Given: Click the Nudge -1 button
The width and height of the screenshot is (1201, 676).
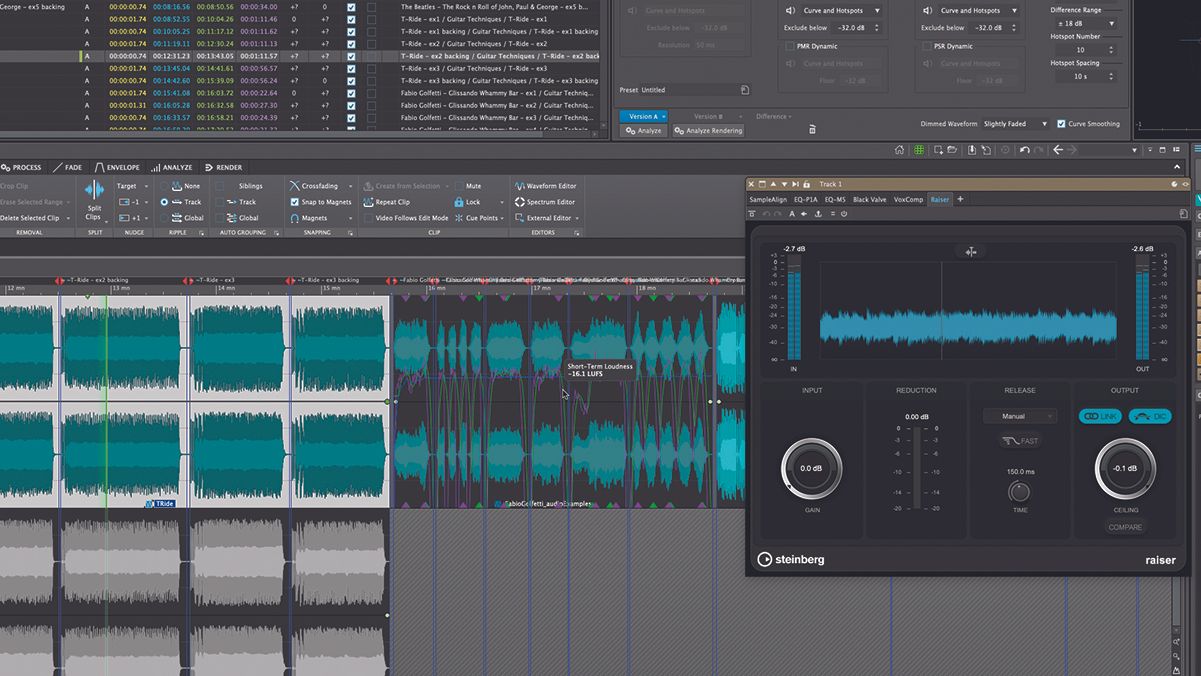Looking at the screenshot, I should pos(131,202).
